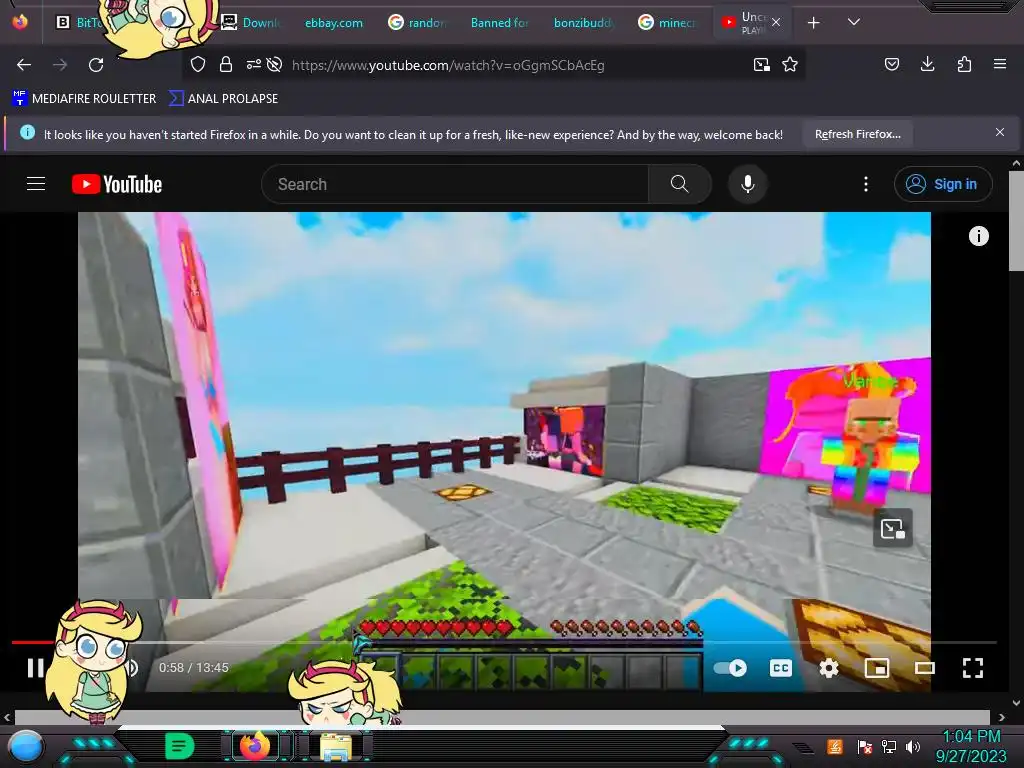Open the Firefox View icon on tab bar
Viewport: 1024px width, 768px height.
(x=20, y=22)
